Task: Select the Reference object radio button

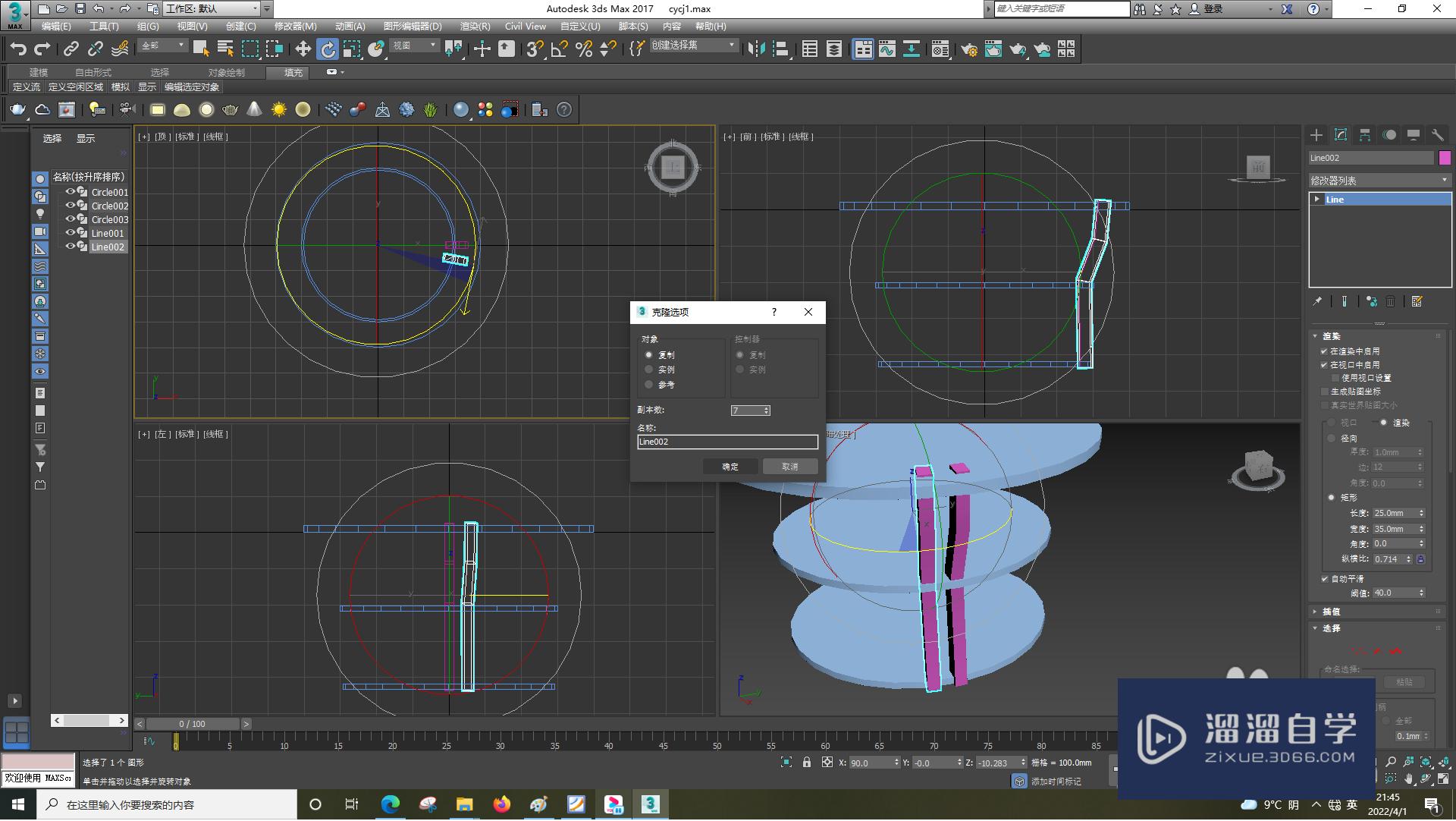Action: (x=649, y=385)
